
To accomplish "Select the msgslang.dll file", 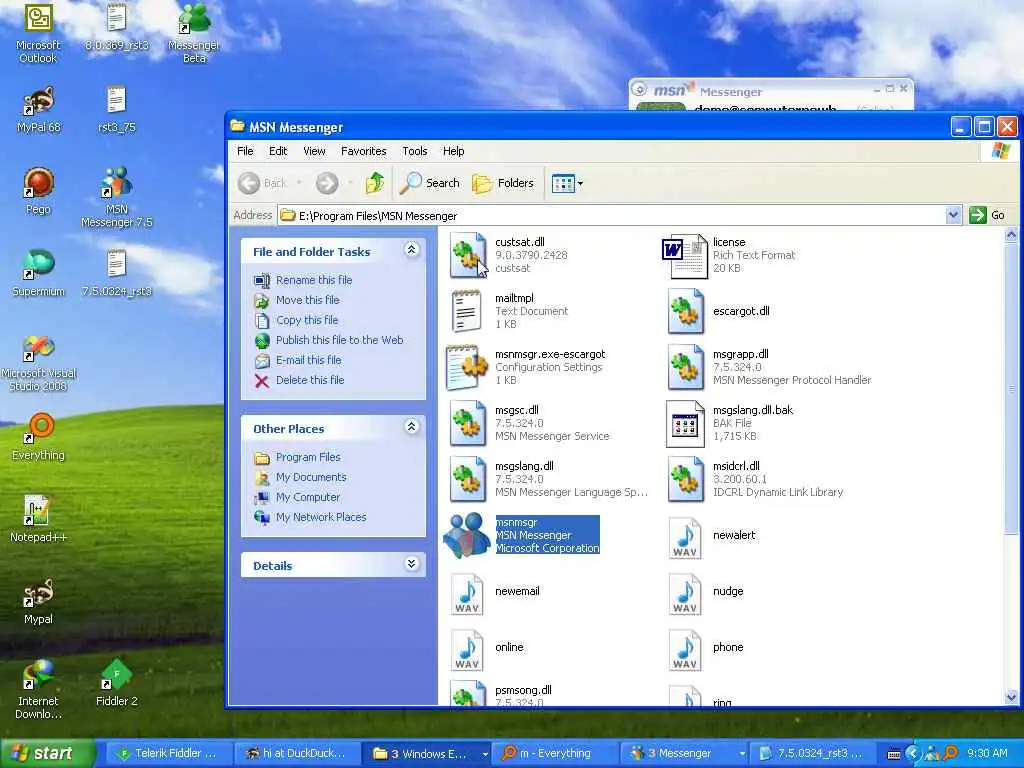I will pyautogui.click(x=549, y=479).
